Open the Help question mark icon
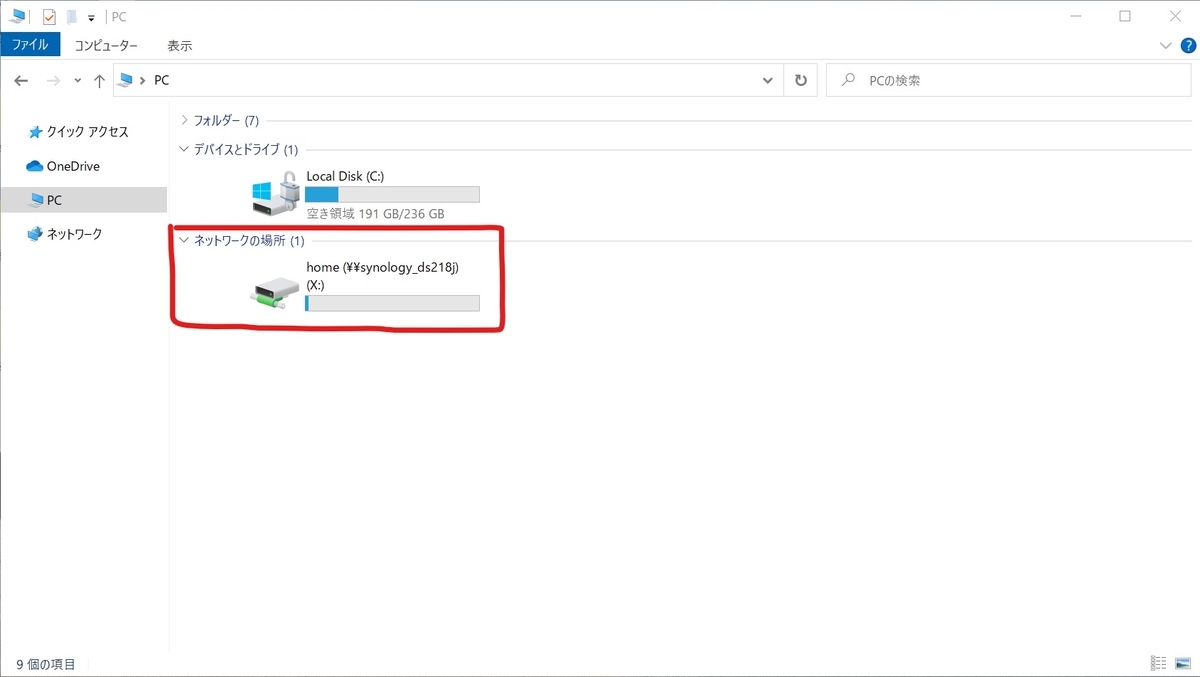 point(1188,45)
